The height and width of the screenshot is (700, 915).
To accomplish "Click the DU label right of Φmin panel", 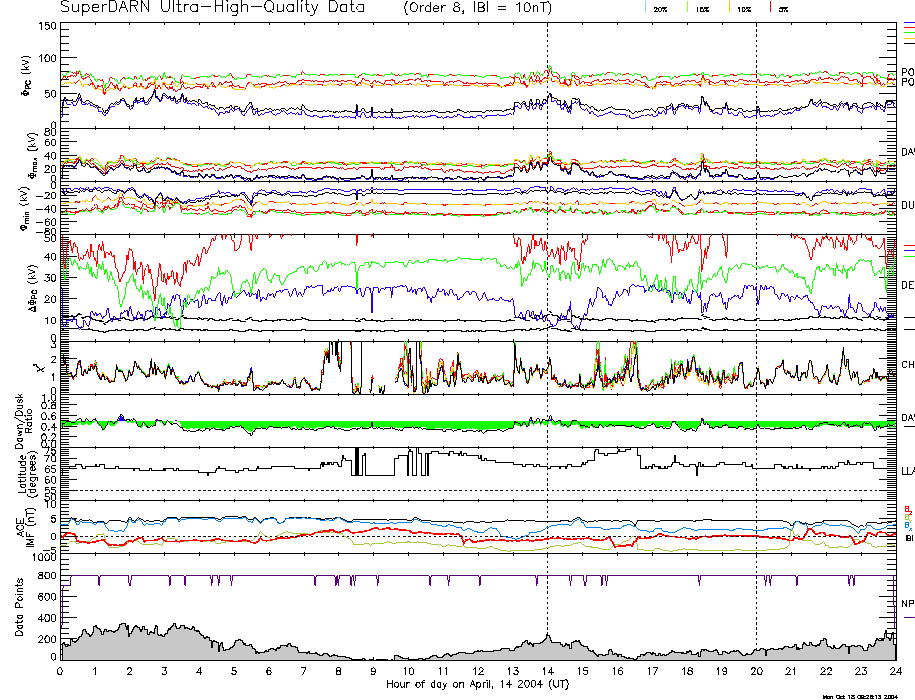I will [908, 205].
